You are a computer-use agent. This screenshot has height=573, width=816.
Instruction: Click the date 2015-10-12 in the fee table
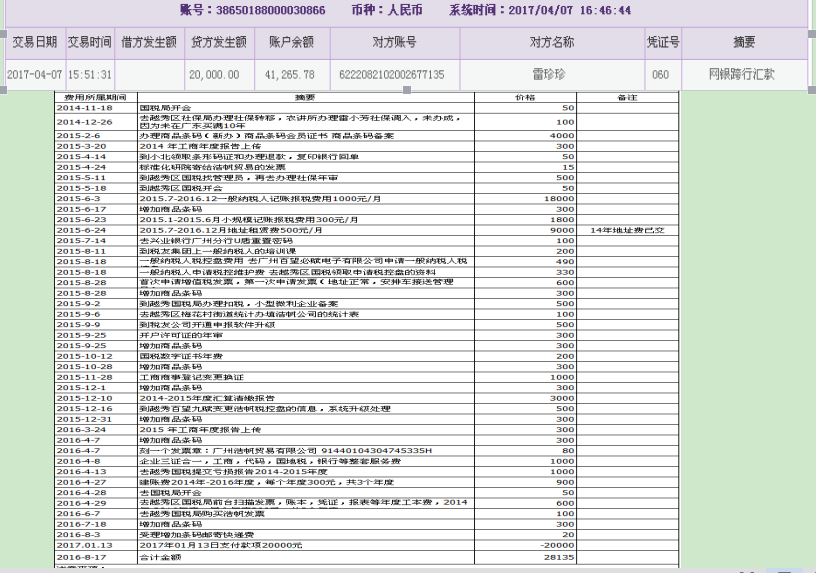tap(84, 356)
